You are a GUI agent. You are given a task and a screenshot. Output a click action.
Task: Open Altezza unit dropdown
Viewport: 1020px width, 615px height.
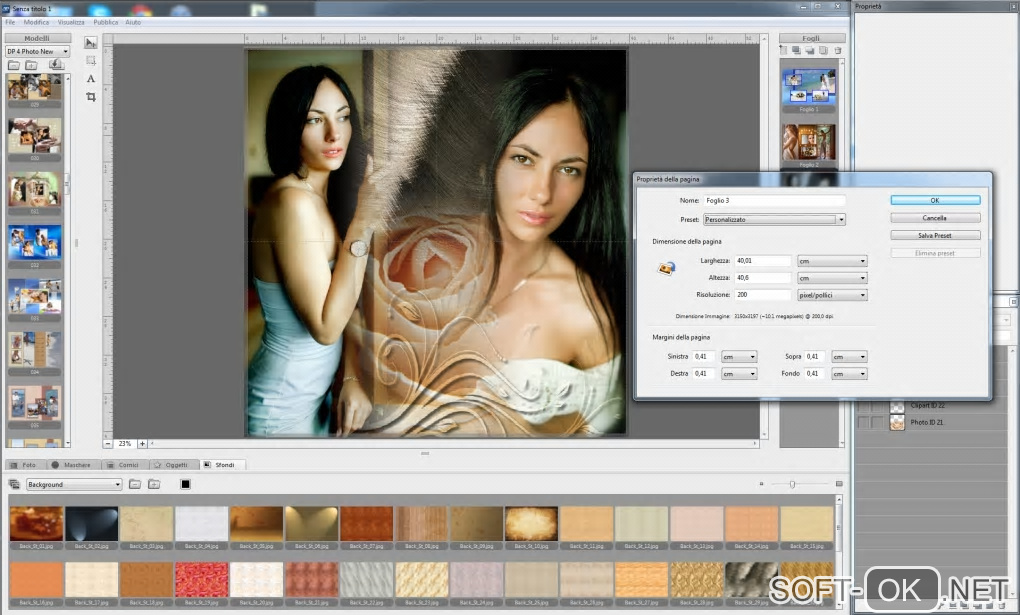pos(832,278)
